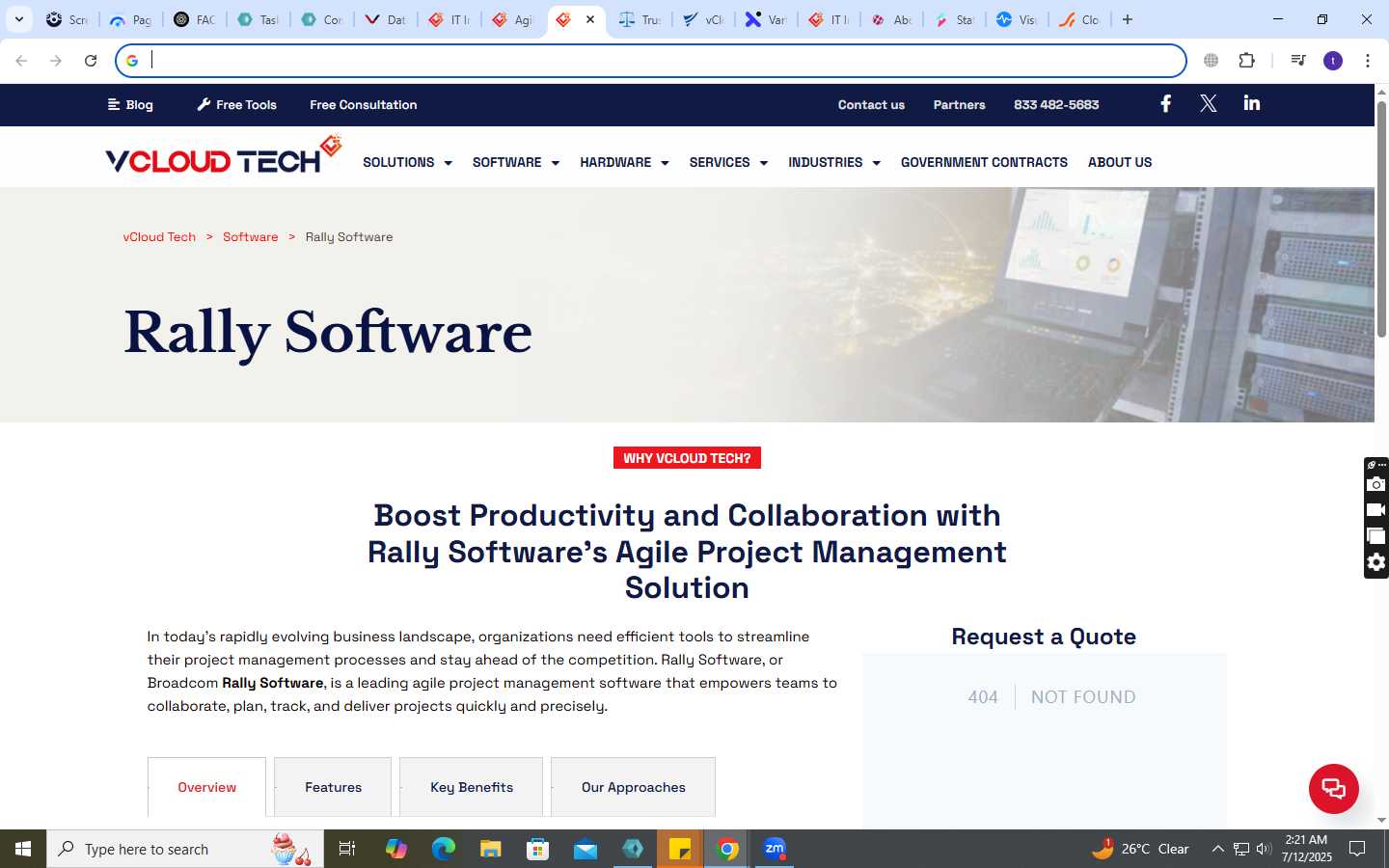Open the weather widget showing 26°C Clear
This screenshot has height=868, width=1389.
(x=1140, y=849)
